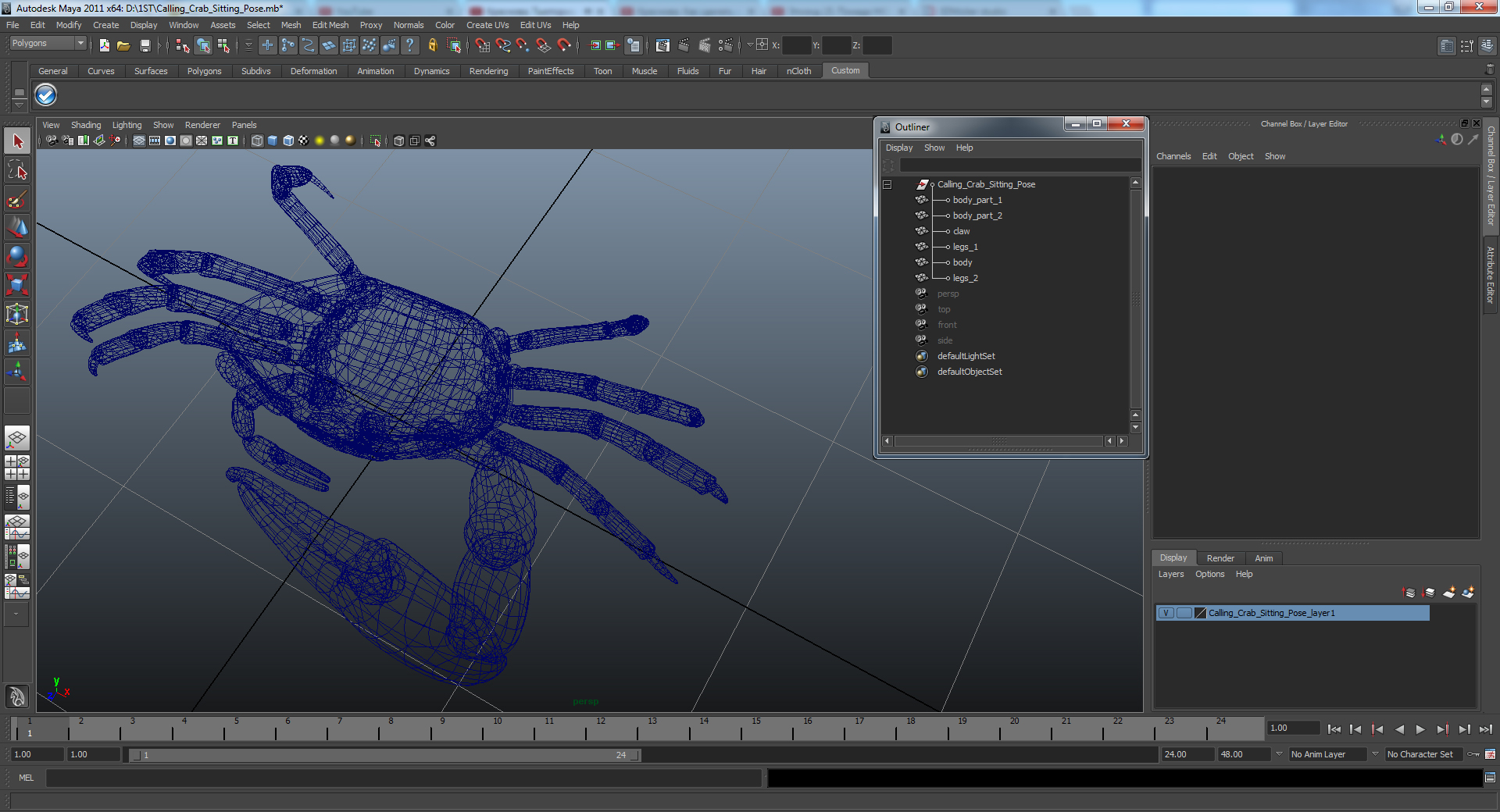The image size is (1500, 812).
Task: Collapse Calling_Crab_Sitting_Pose node in Outliner
Action: click(887, 185)
